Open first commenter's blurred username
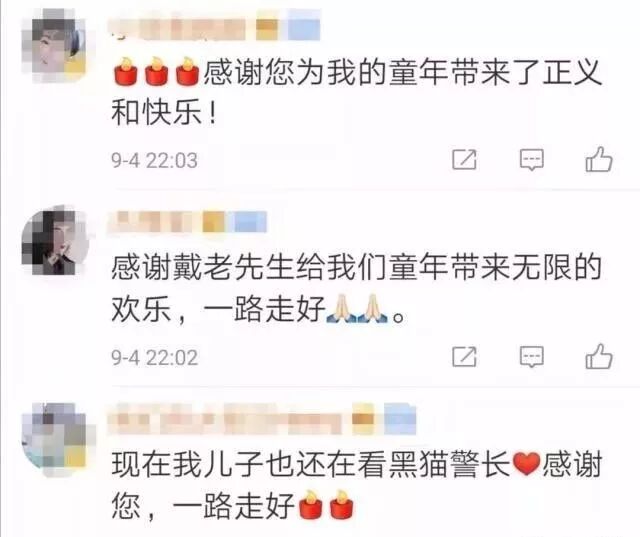 178,28
